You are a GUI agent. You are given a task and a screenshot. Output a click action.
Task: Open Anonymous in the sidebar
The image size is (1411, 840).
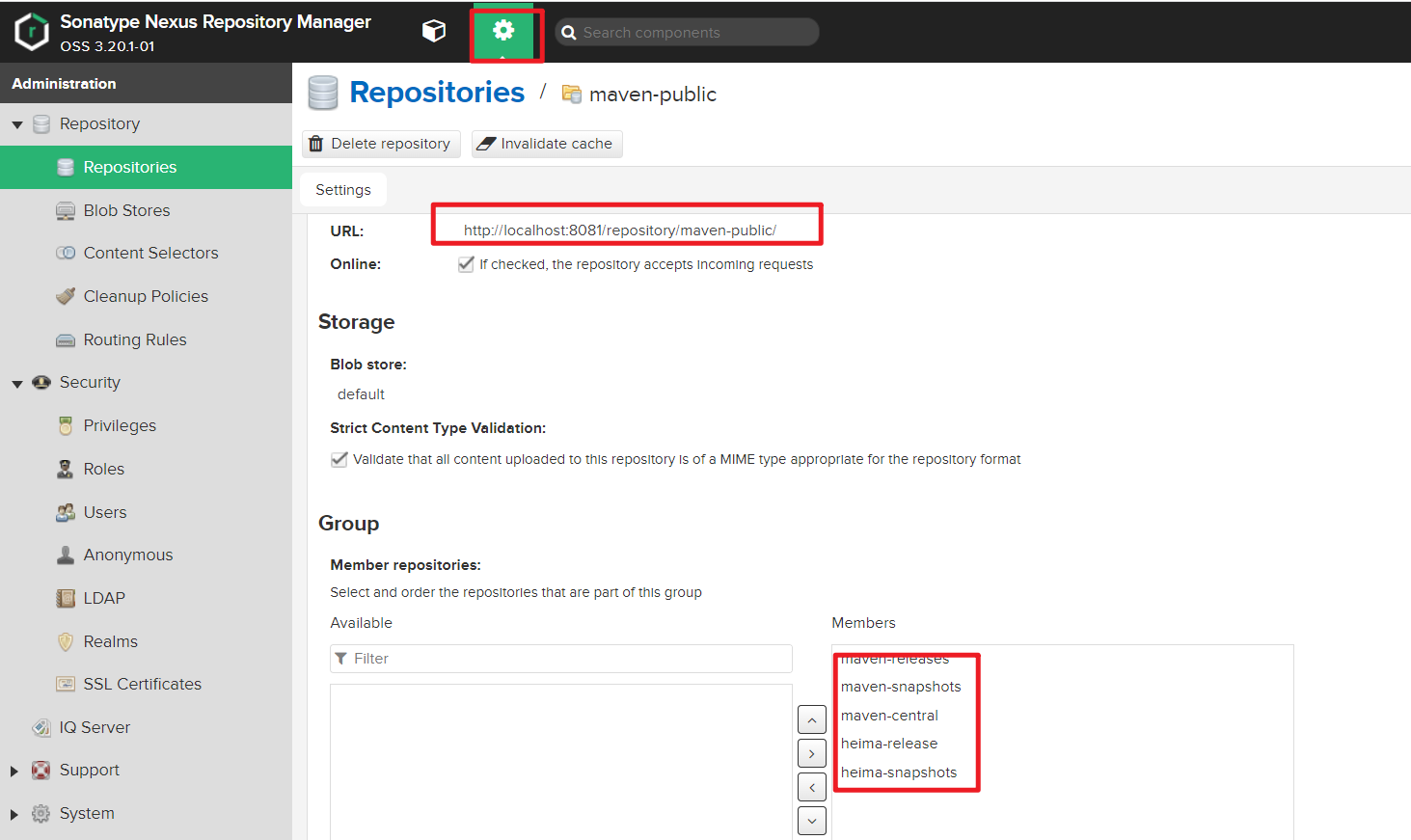click(x=146, y=555)
